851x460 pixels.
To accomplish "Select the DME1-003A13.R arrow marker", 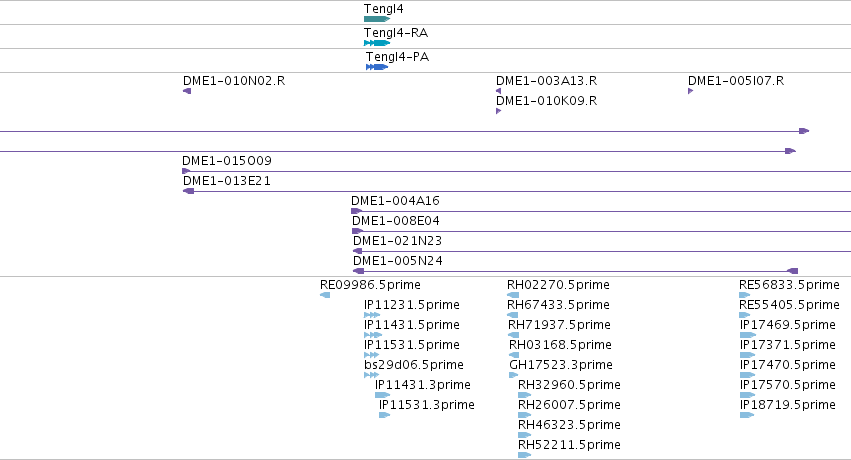I will point(498,91).
